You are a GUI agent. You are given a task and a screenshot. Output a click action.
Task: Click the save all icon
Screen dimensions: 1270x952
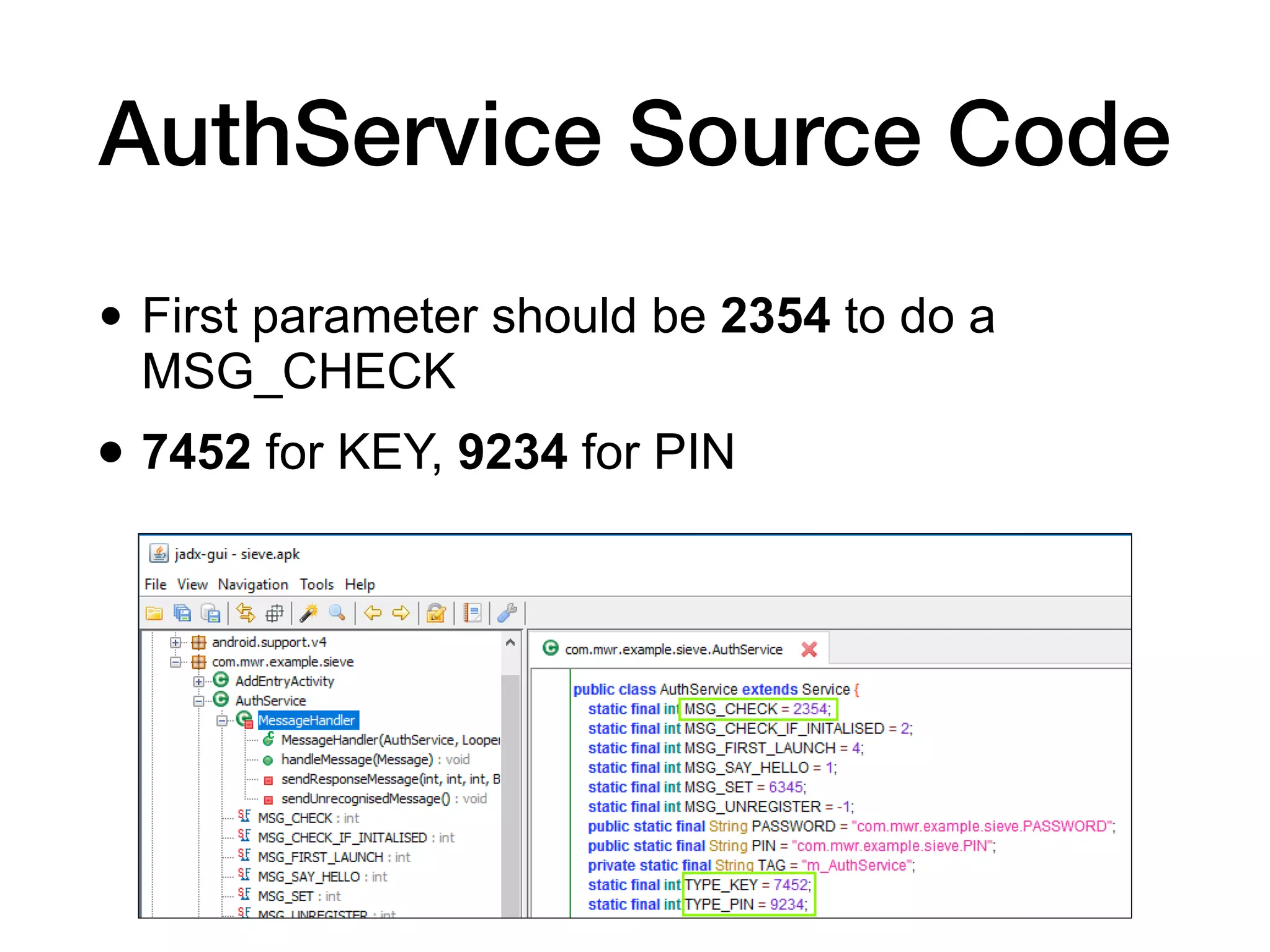click(x=182, y=614)
